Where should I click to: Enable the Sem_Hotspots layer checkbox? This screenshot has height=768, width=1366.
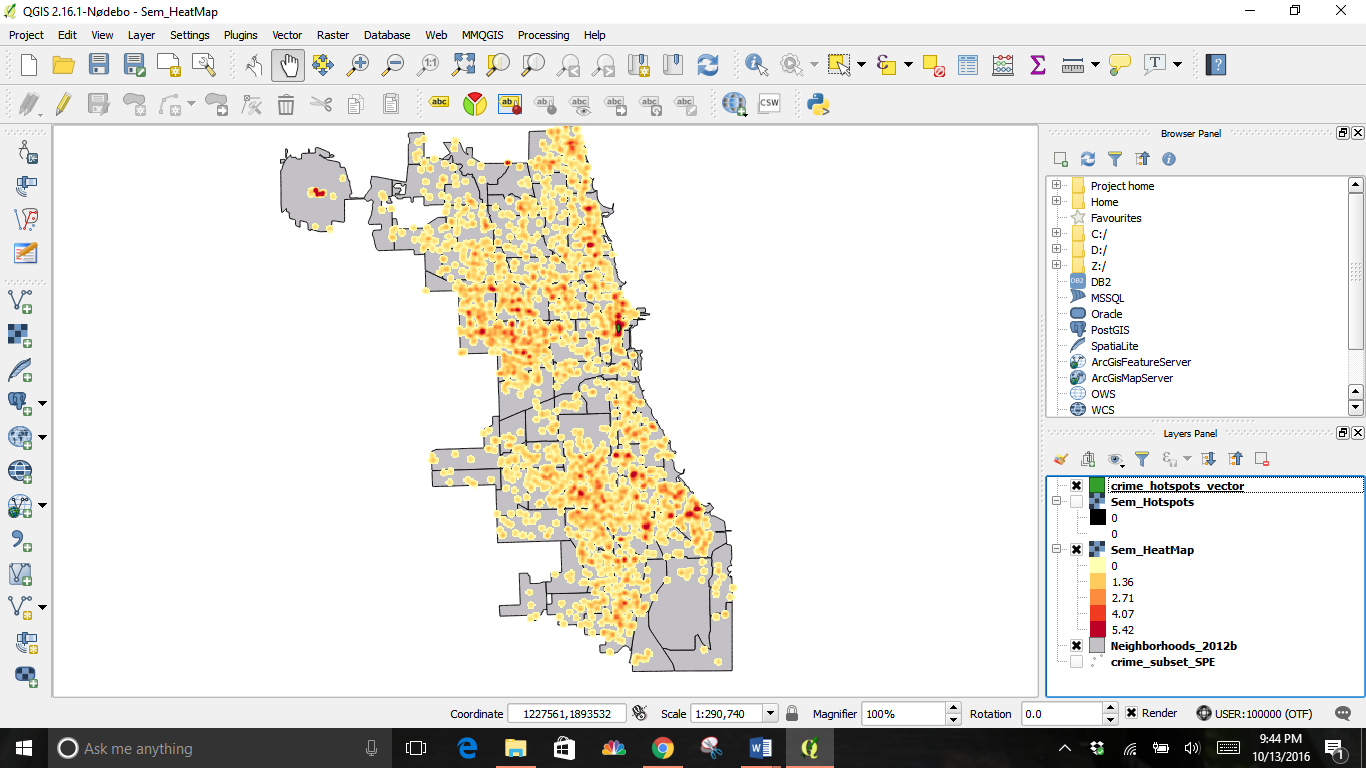tap(1076, 502)
